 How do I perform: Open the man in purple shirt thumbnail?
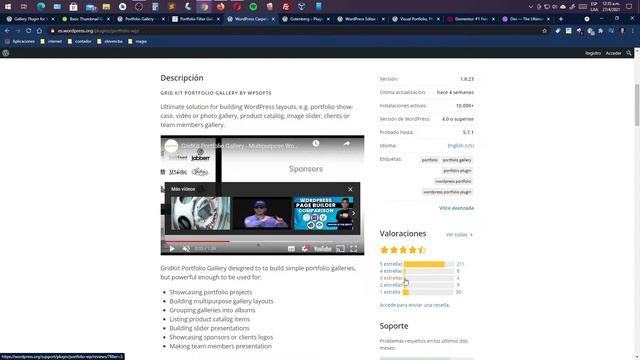(x=262, y=213)
